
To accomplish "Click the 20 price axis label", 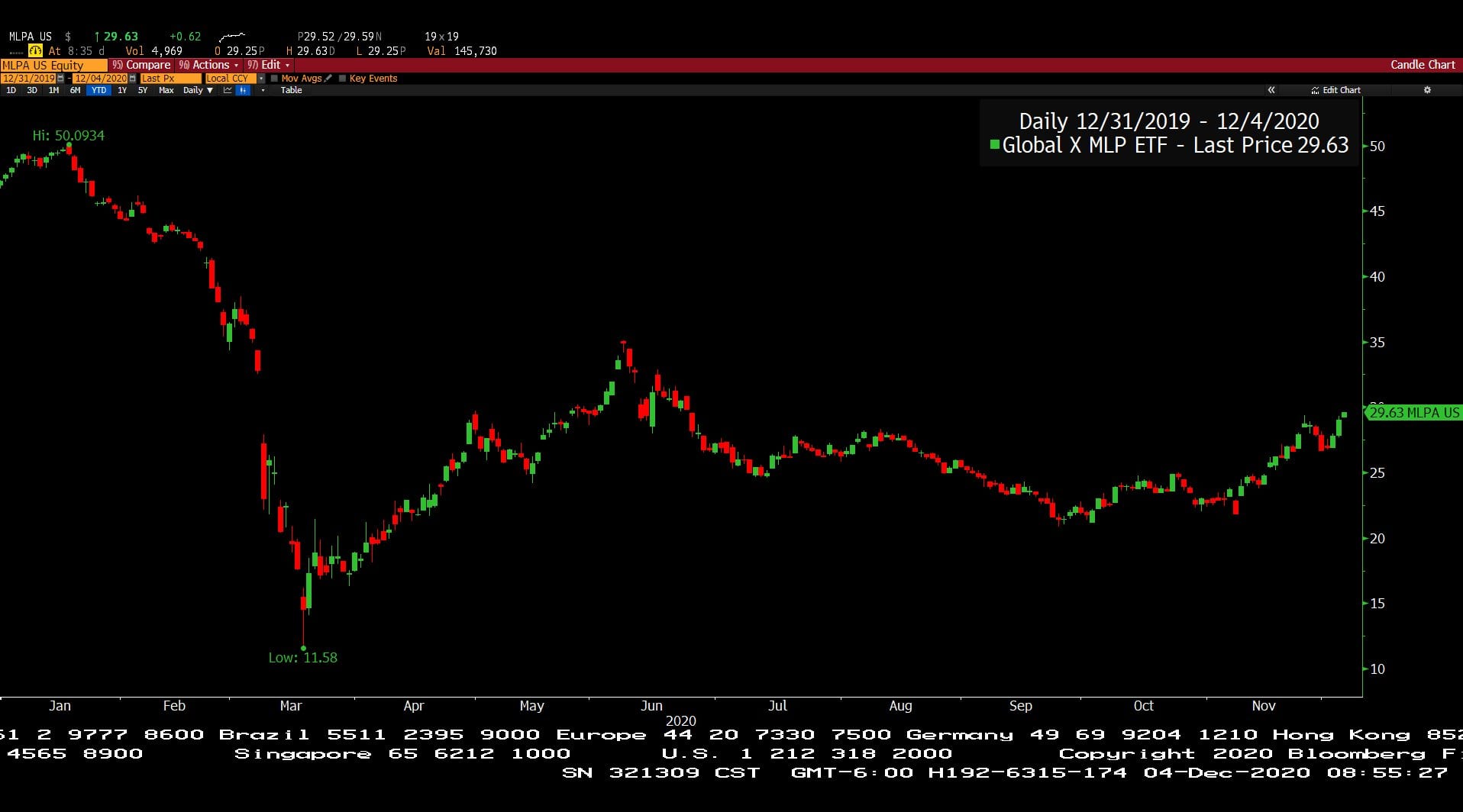I will point(1377,539).
